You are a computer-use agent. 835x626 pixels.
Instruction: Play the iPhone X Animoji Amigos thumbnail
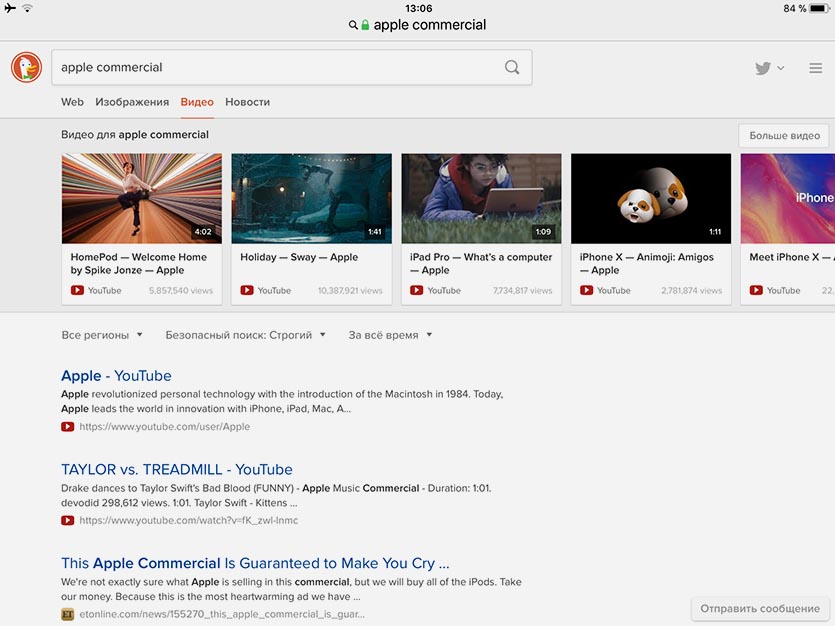point(651,199)
